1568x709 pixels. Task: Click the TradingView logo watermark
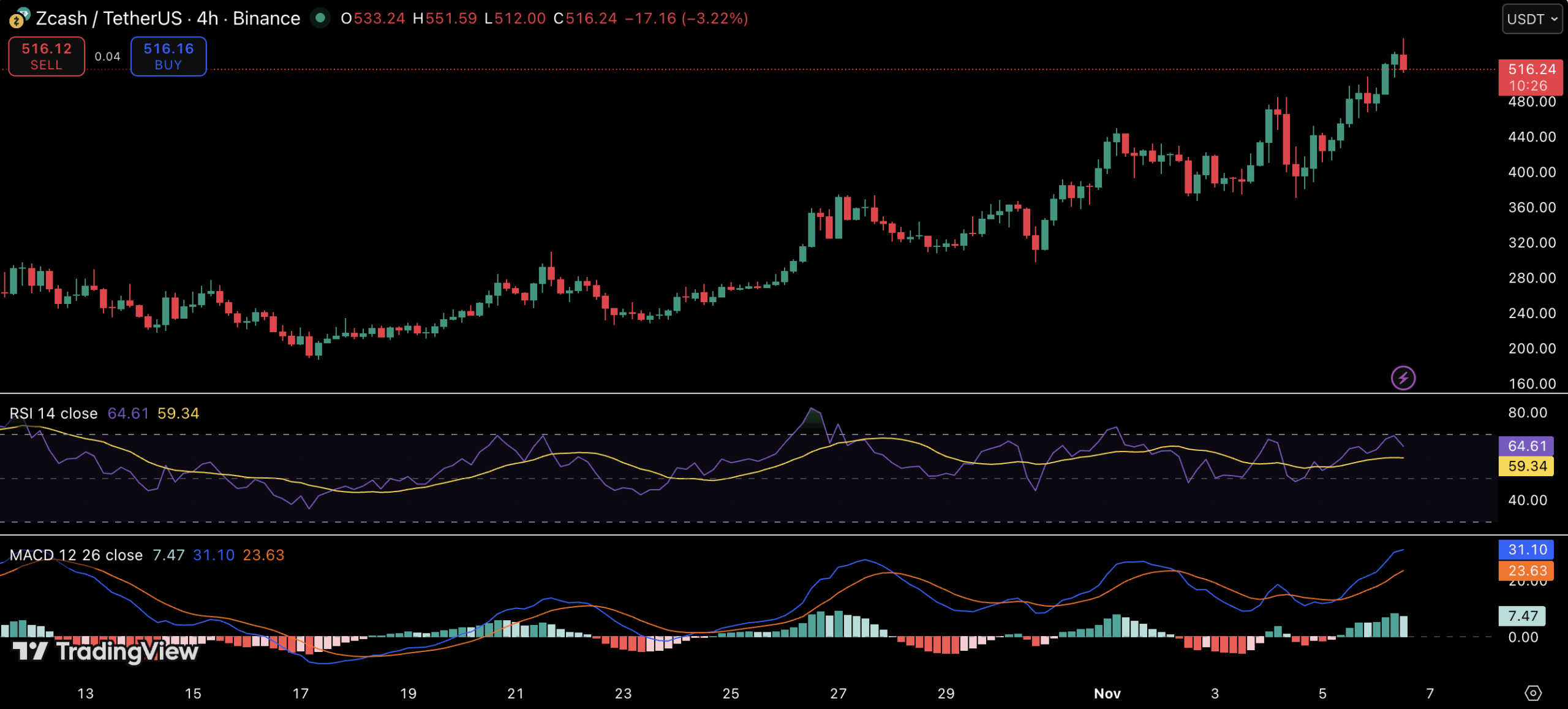105,651
